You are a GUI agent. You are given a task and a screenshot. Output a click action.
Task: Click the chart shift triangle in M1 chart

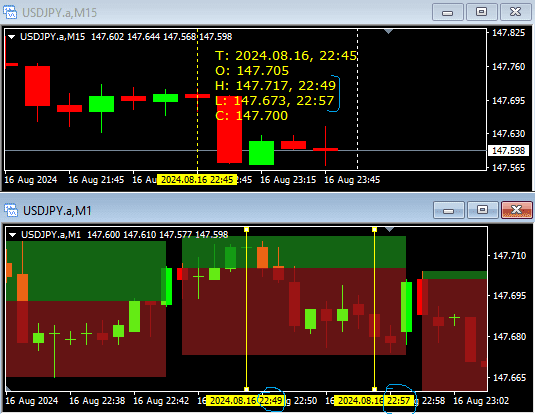(x=389, y=229)
